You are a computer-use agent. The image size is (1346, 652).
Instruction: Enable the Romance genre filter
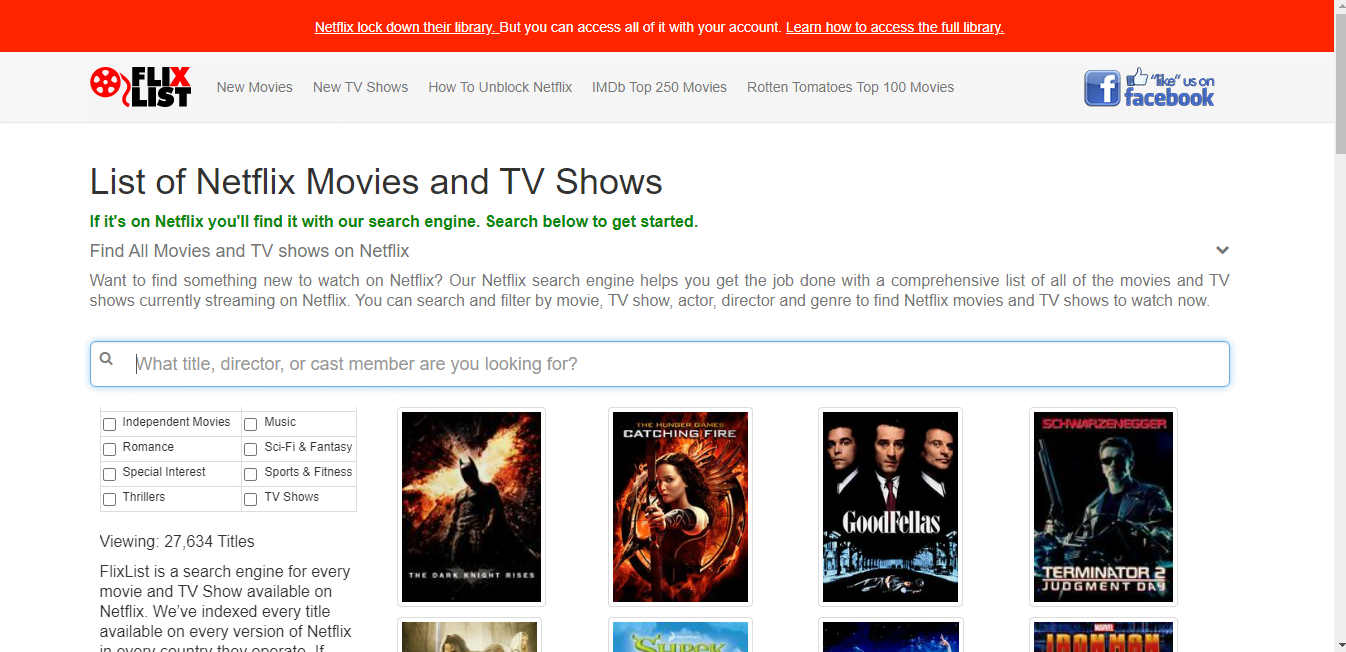coord(110,449)
